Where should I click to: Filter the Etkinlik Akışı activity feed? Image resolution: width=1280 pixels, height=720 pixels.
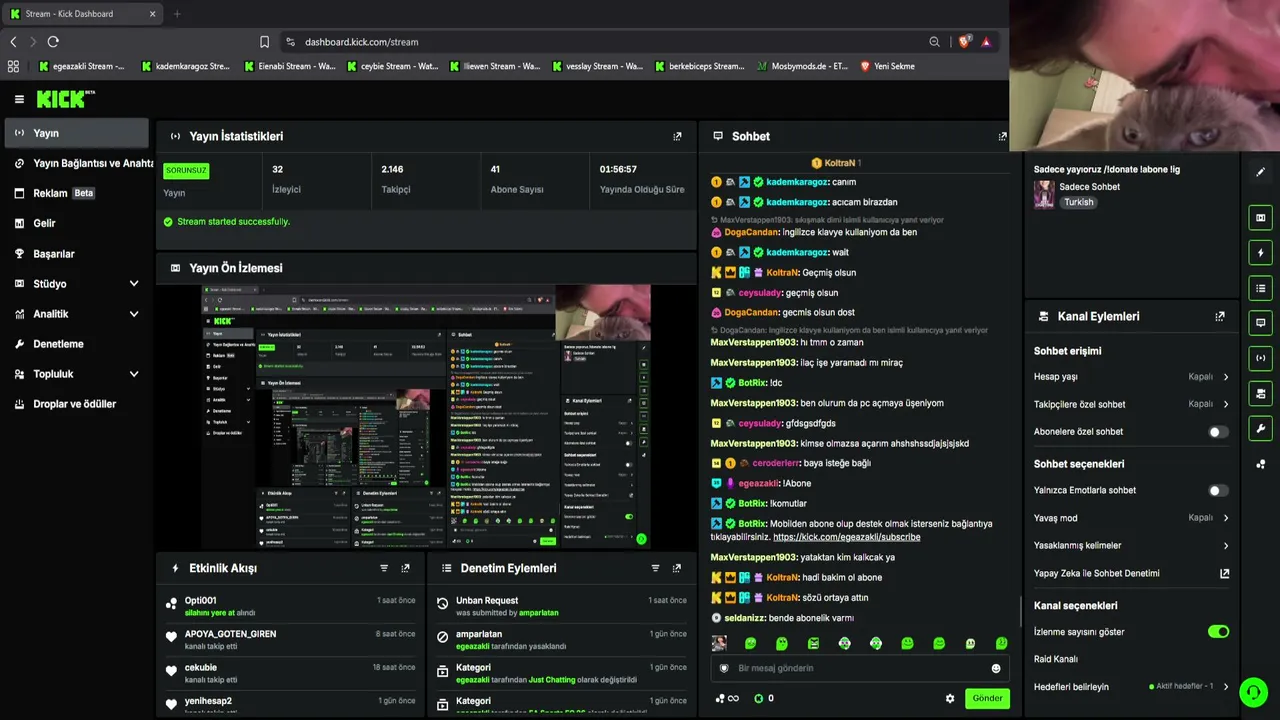[x=383, y=568]
